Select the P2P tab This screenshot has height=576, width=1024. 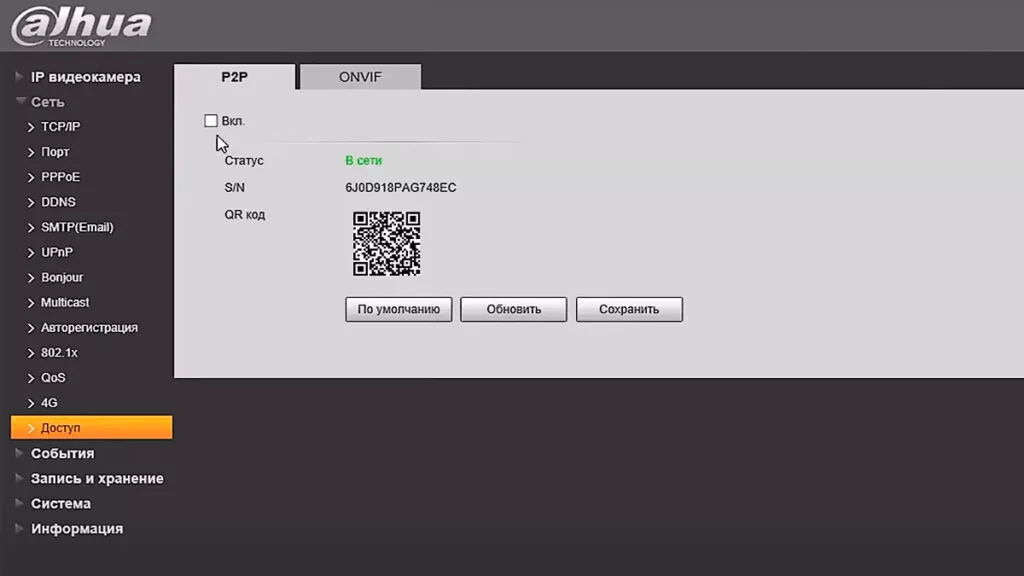click(234, 77)
